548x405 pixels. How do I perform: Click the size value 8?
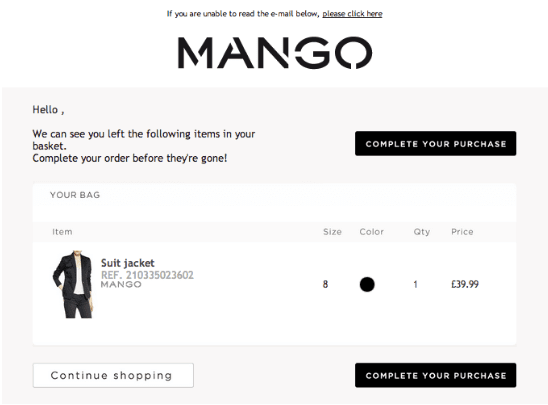[325, 284]
